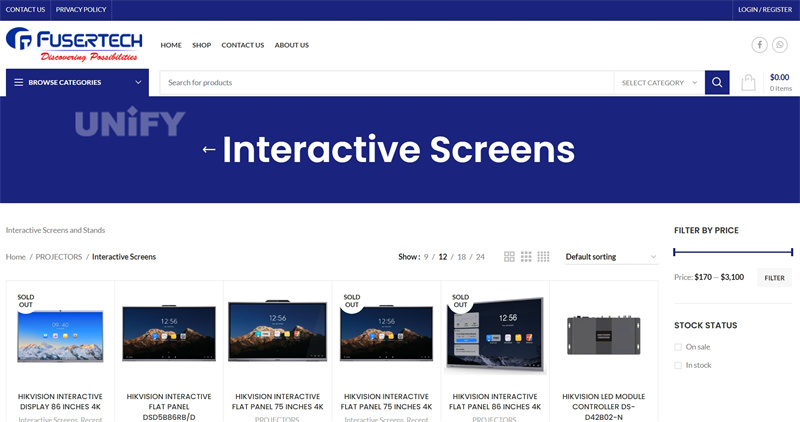This screenshot has height=422, width=800.
Task: Click the search magnifier button
Action: (717, 82)
